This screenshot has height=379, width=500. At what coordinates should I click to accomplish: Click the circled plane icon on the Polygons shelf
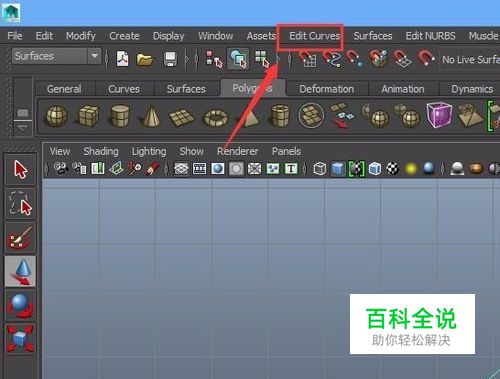311,115
